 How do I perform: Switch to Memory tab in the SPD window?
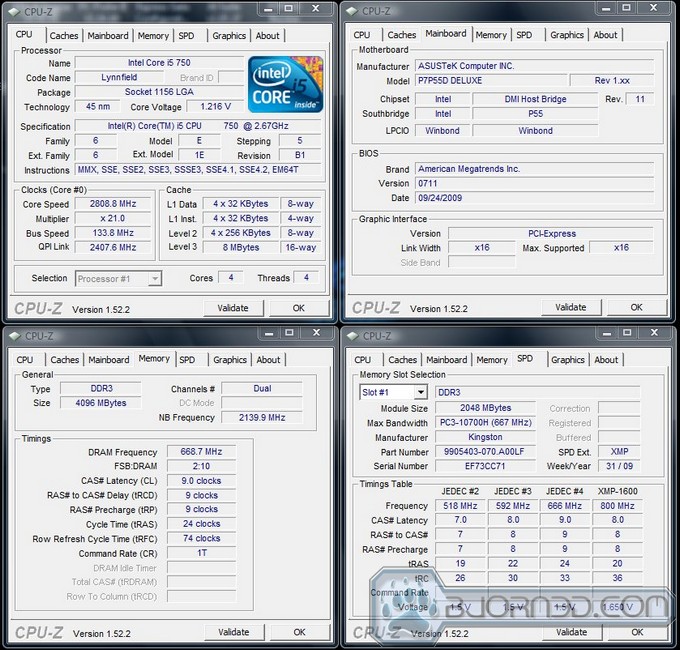[492, 359]
